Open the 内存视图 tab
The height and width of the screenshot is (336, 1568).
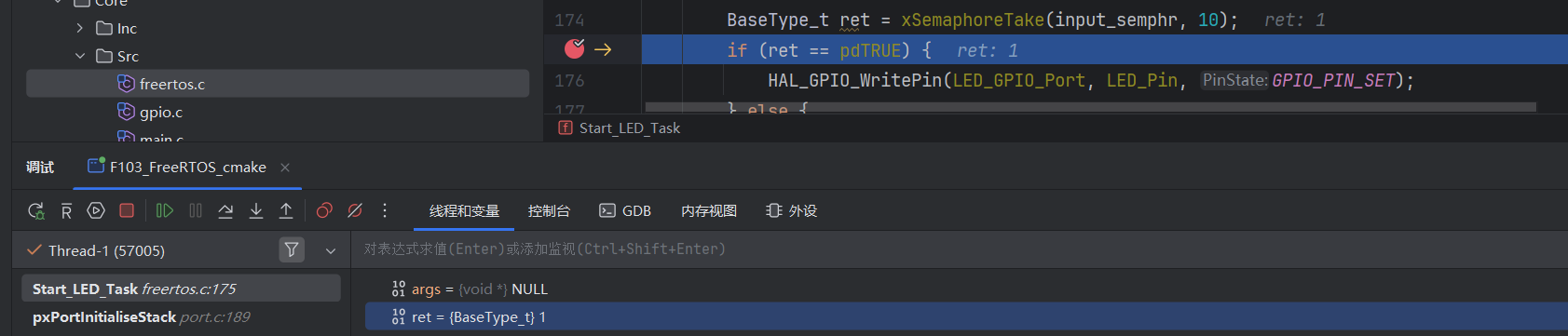click(709, 211)
